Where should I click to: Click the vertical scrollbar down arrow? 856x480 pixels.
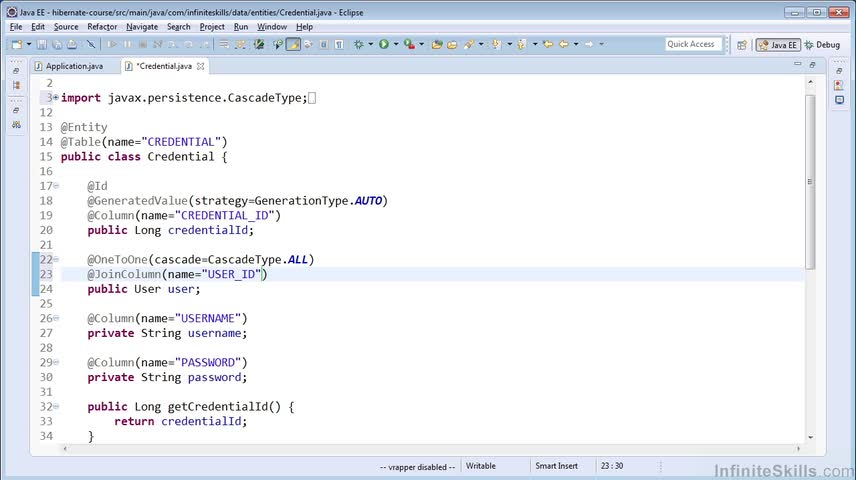tap(810, 437)
